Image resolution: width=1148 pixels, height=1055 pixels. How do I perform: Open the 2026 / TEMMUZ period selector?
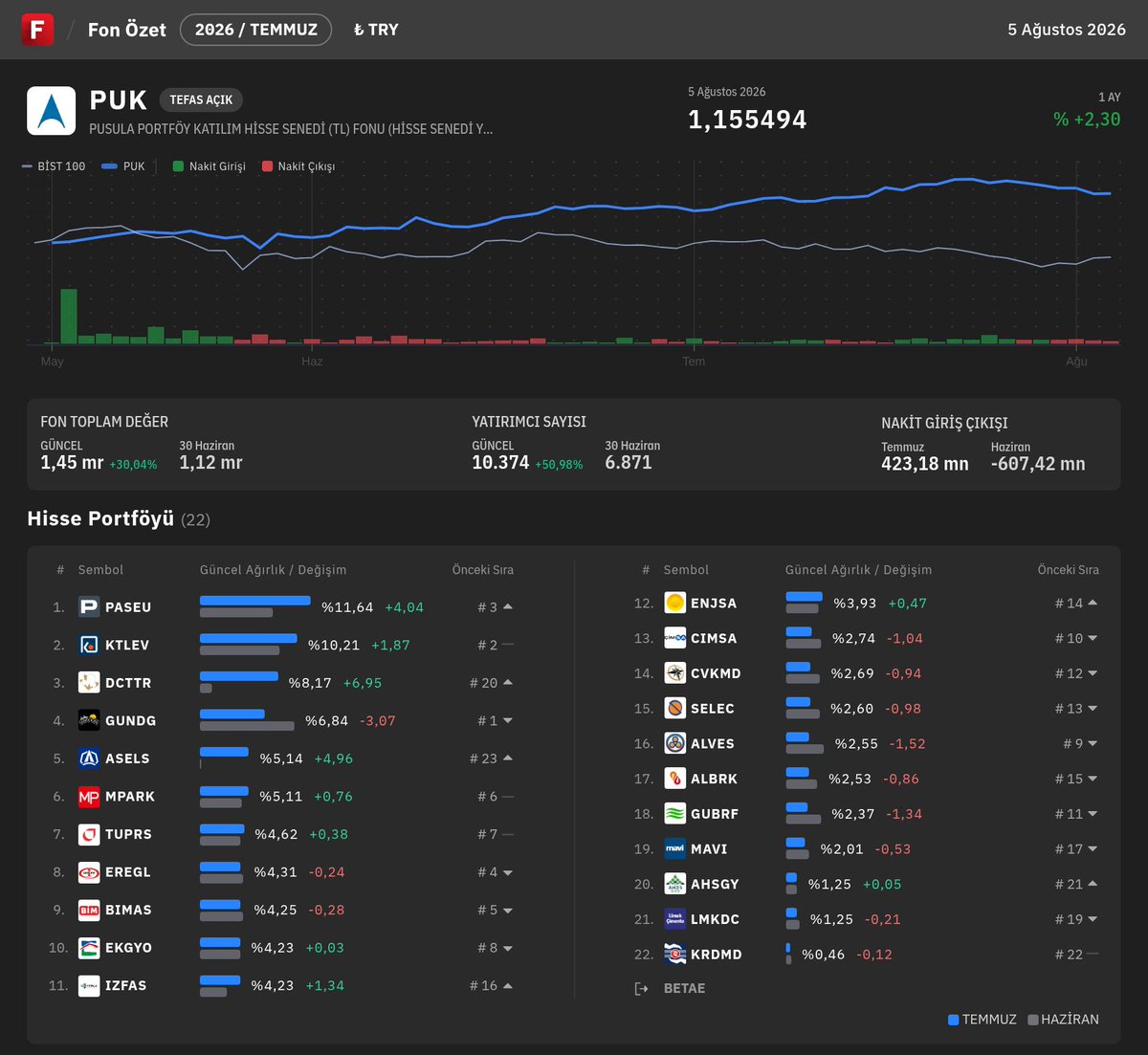[x=255, y=30]
